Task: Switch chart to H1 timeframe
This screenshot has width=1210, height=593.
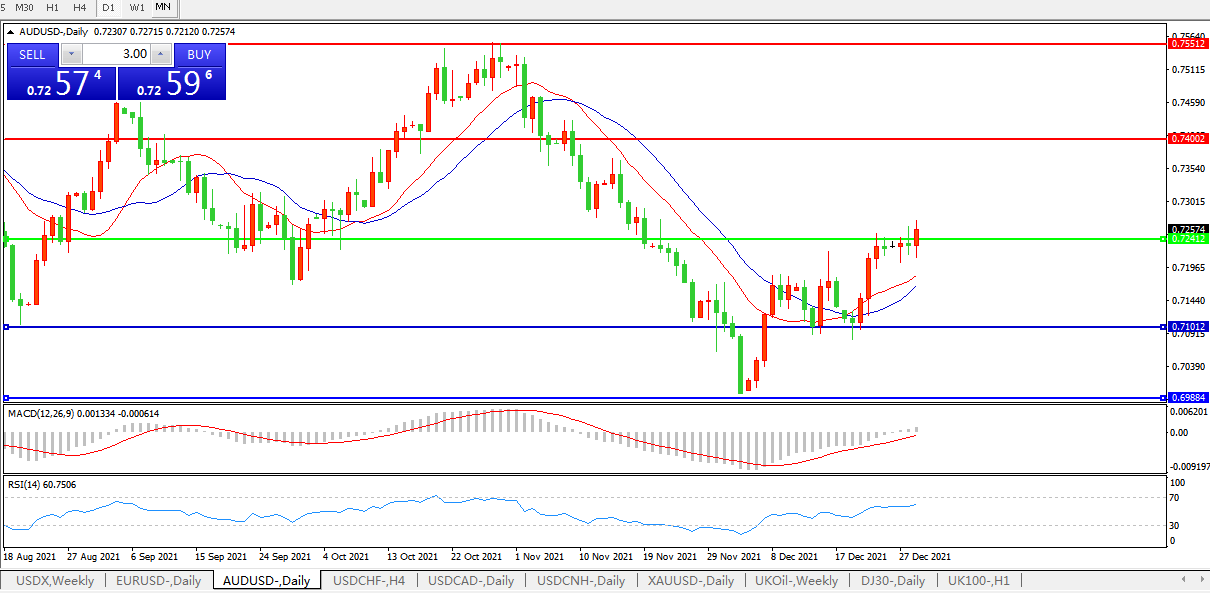Action: (x=53, y=7)
